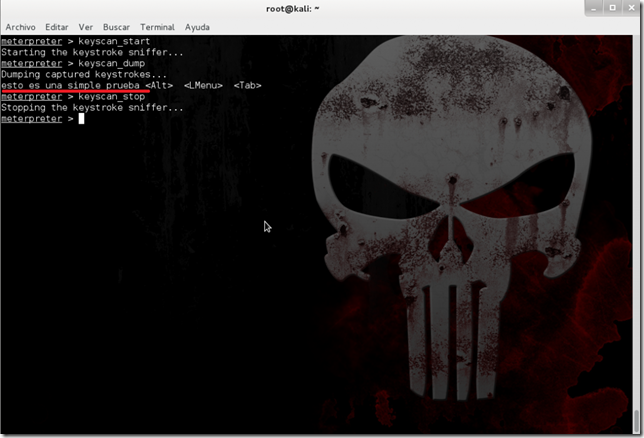This screenshot has height=438, width=644.
Task: Open the Ver menu
Action: pyautogui.click(x=85, y=27)
